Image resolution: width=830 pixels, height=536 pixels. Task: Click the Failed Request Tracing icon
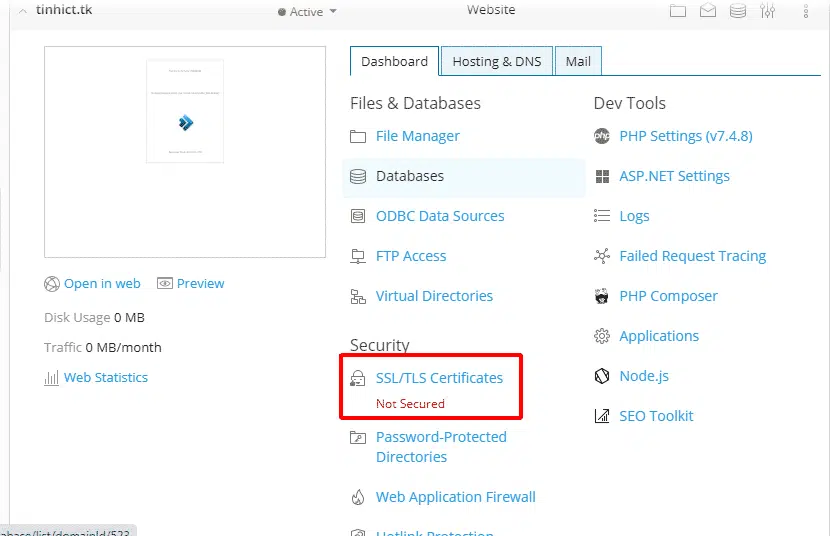click(602, 256)
